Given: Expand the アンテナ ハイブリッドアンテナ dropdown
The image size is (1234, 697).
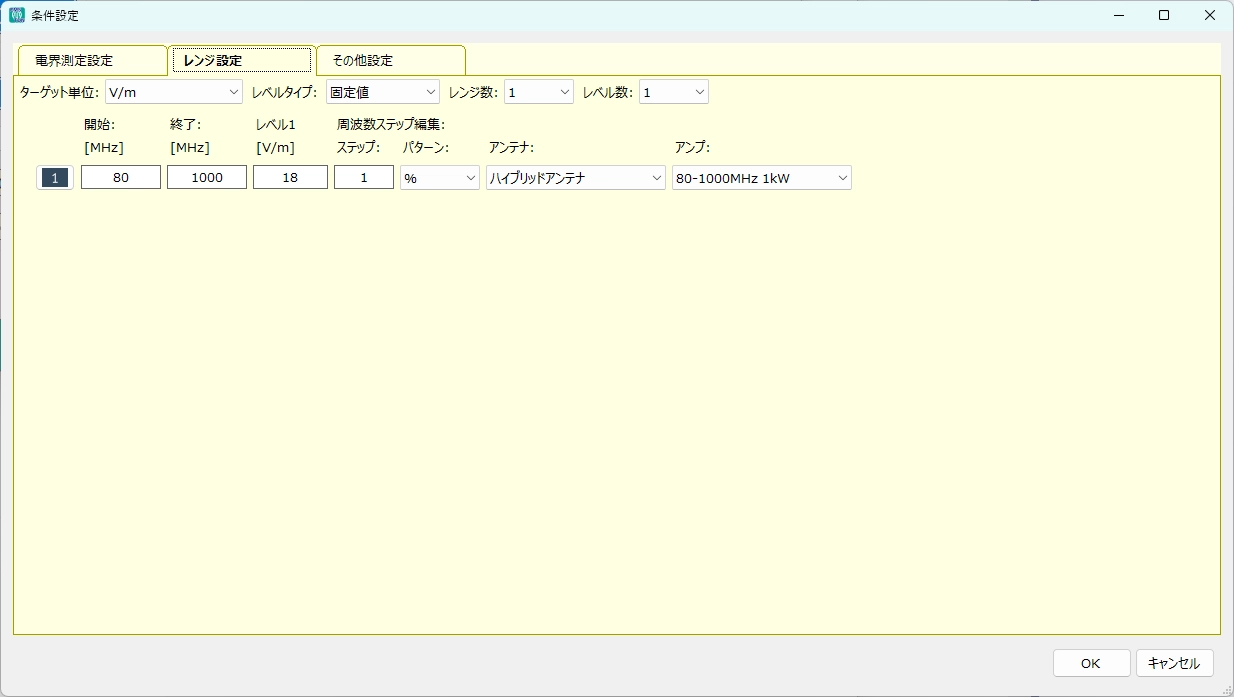Looking at the screenshot, I should [575, 178].
